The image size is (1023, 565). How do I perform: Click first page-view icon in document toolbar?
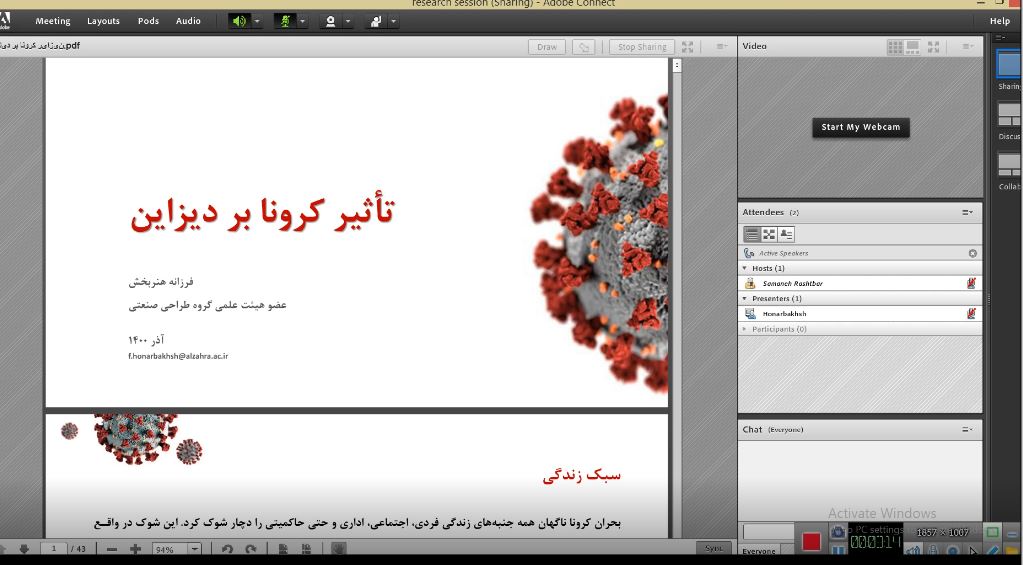tap(283, 549)
